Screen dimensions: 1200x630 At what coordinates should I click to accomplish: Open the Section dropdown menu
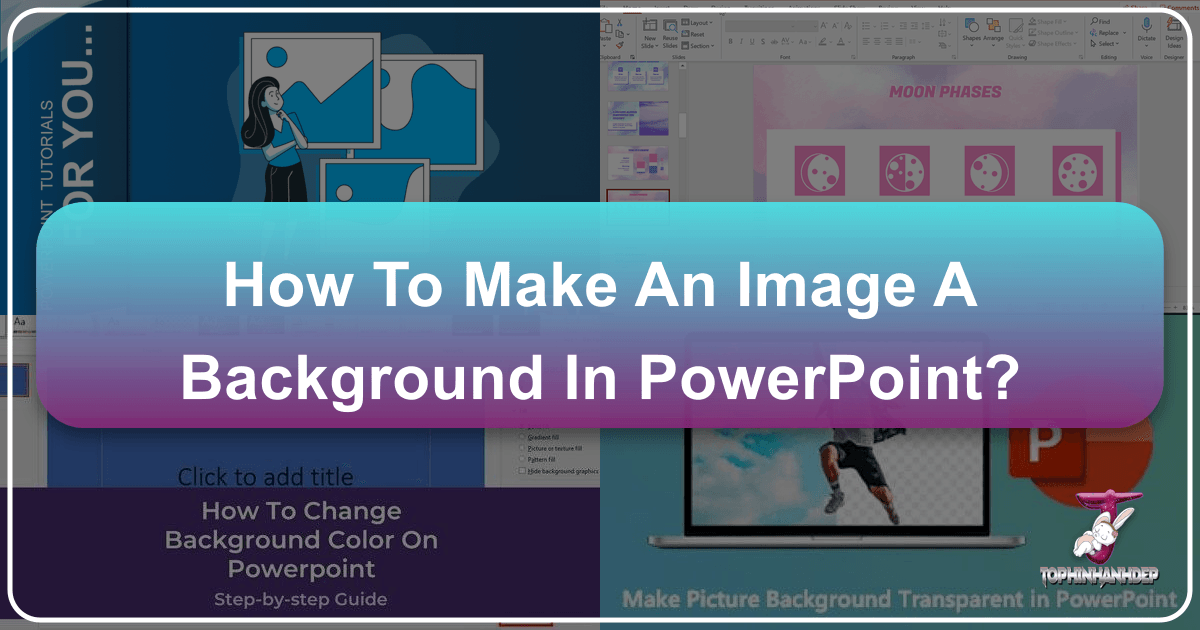[699, 45]
